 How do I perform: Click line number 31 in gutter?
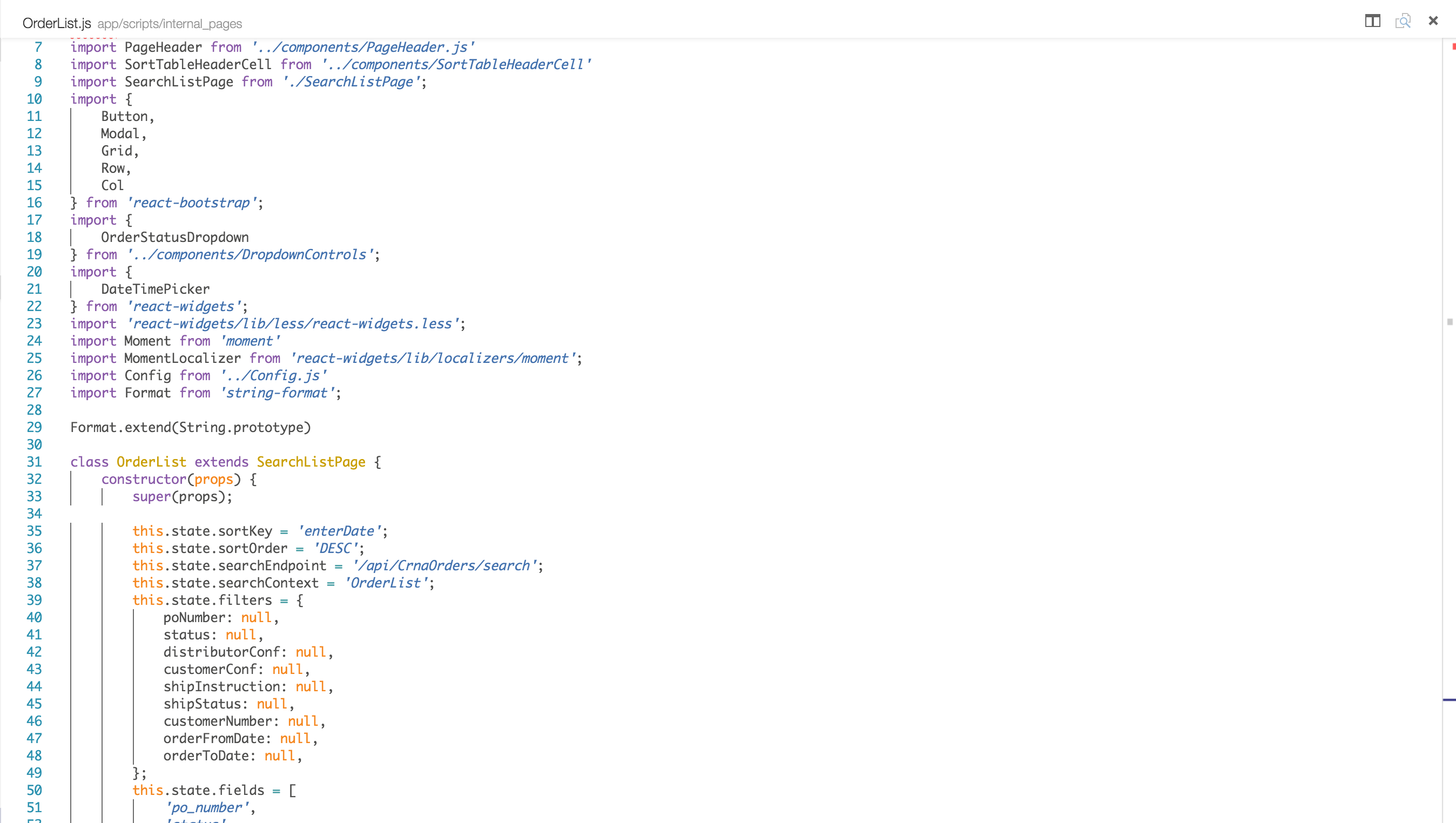pyautogui.click(x=35, y=462)
